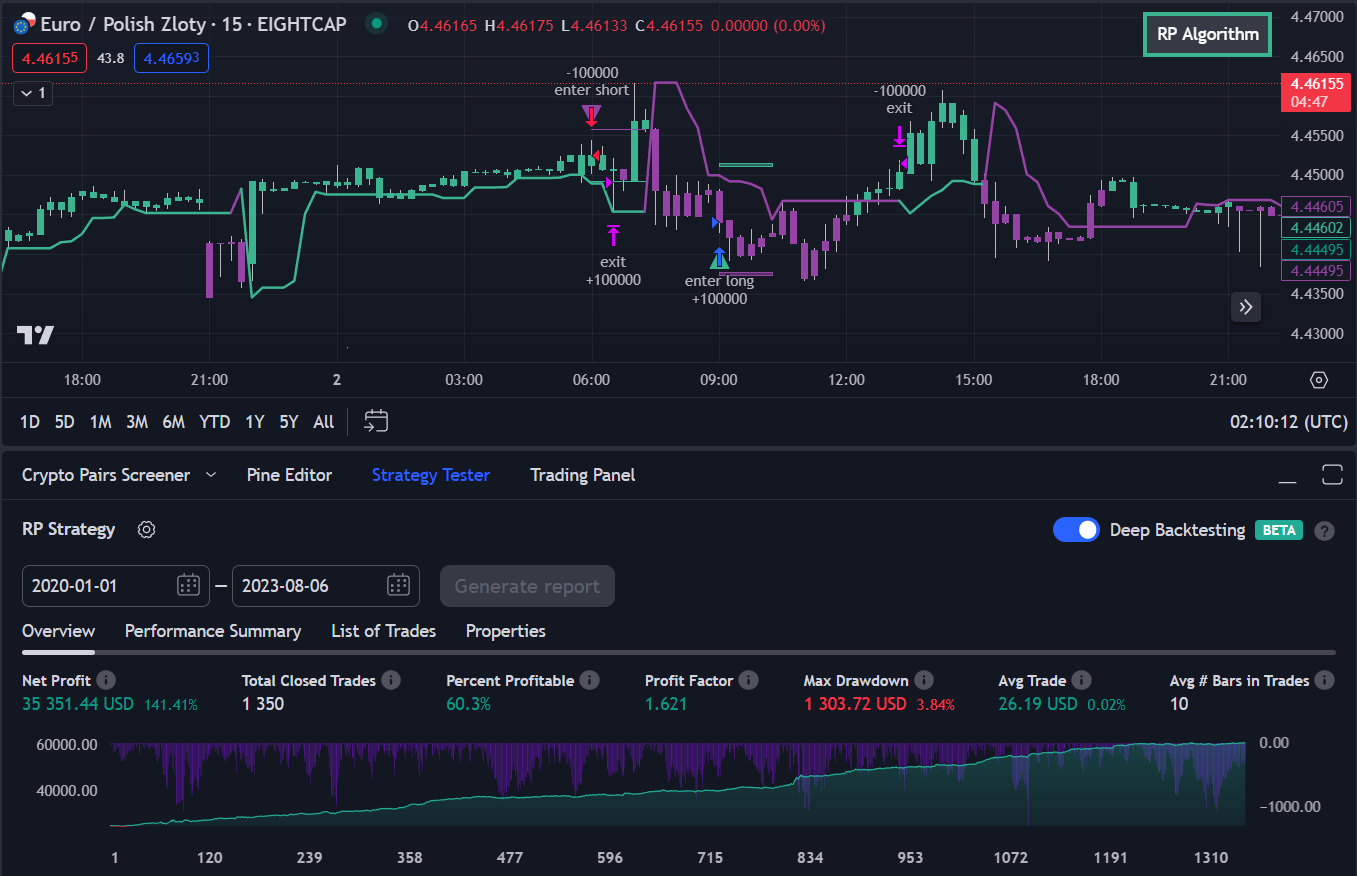Toggle the Deep Backtesting switch

(x=1076, y=530)
